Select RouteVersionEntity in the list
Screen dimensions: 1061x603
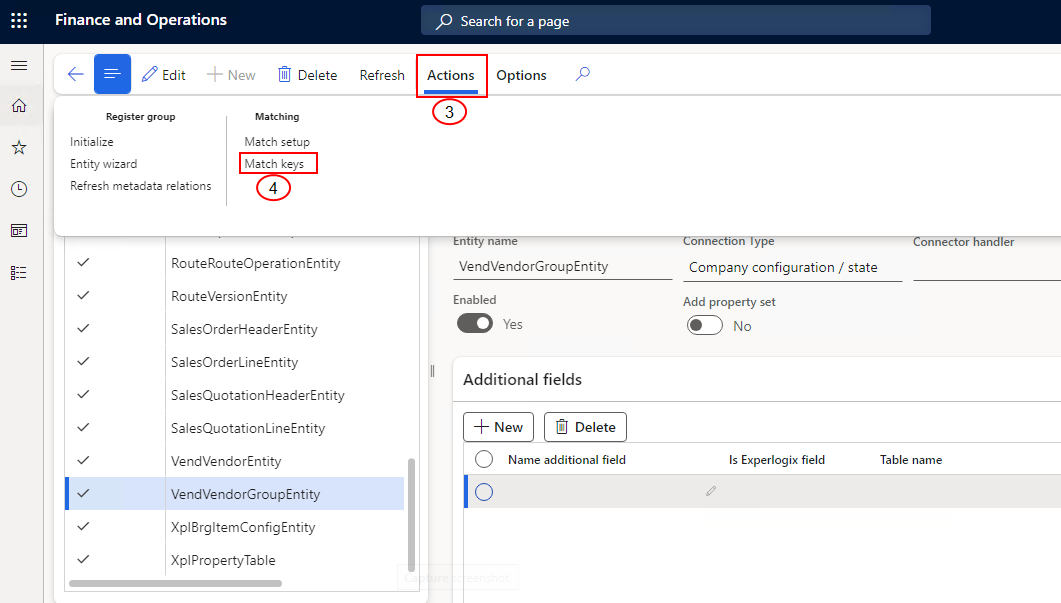click(x=229, y=296)
